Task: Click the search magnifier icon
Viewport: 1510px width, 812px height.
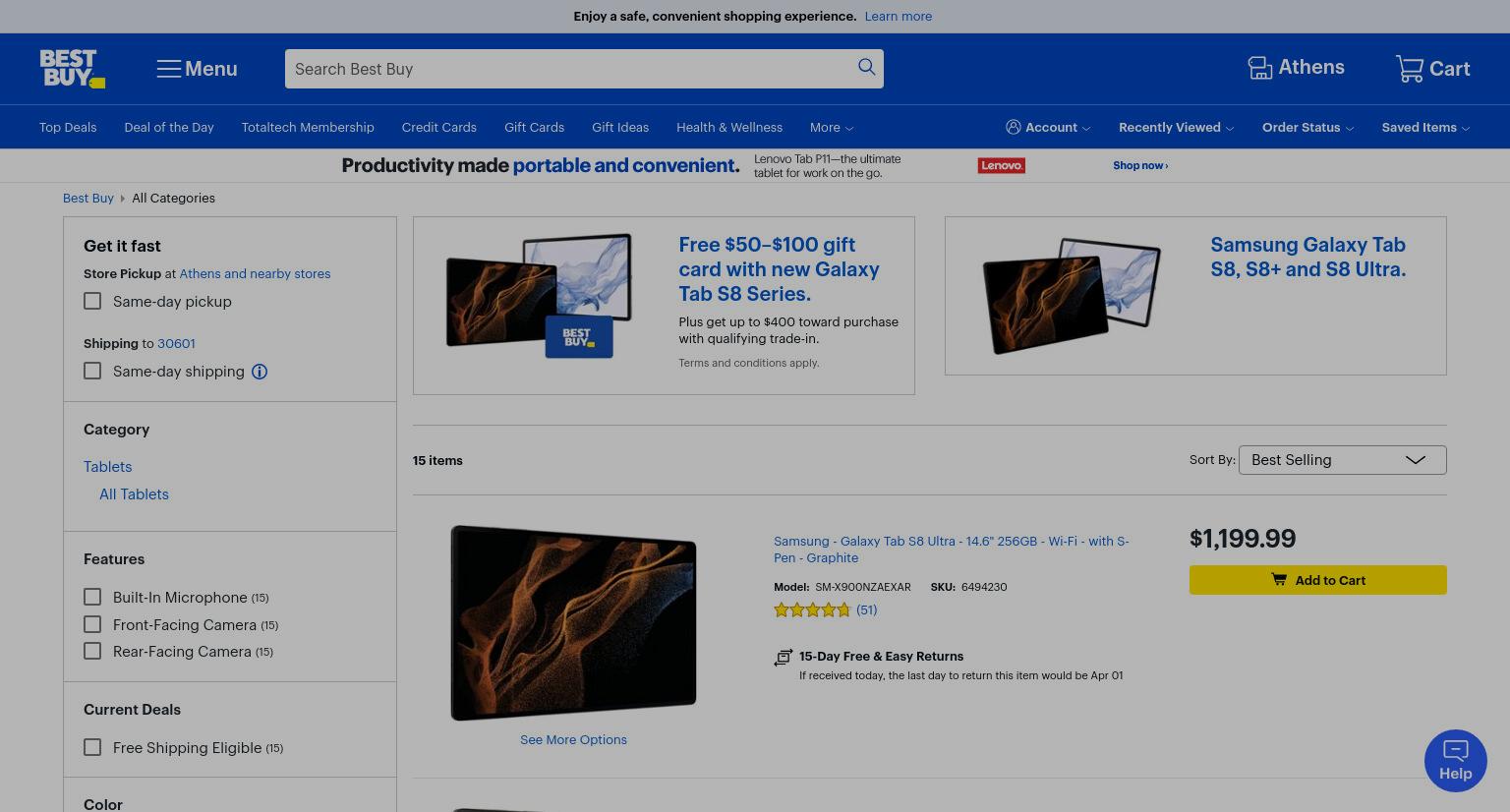Action: coord(866,67)
